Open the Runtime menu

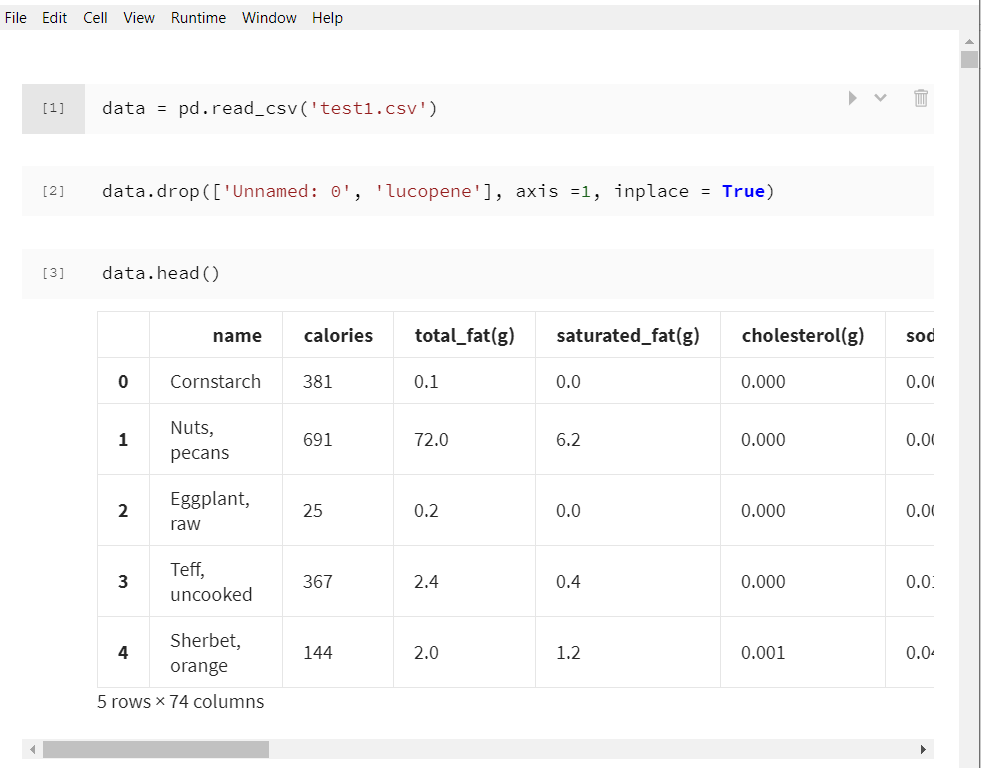click(x=198, y=18)
